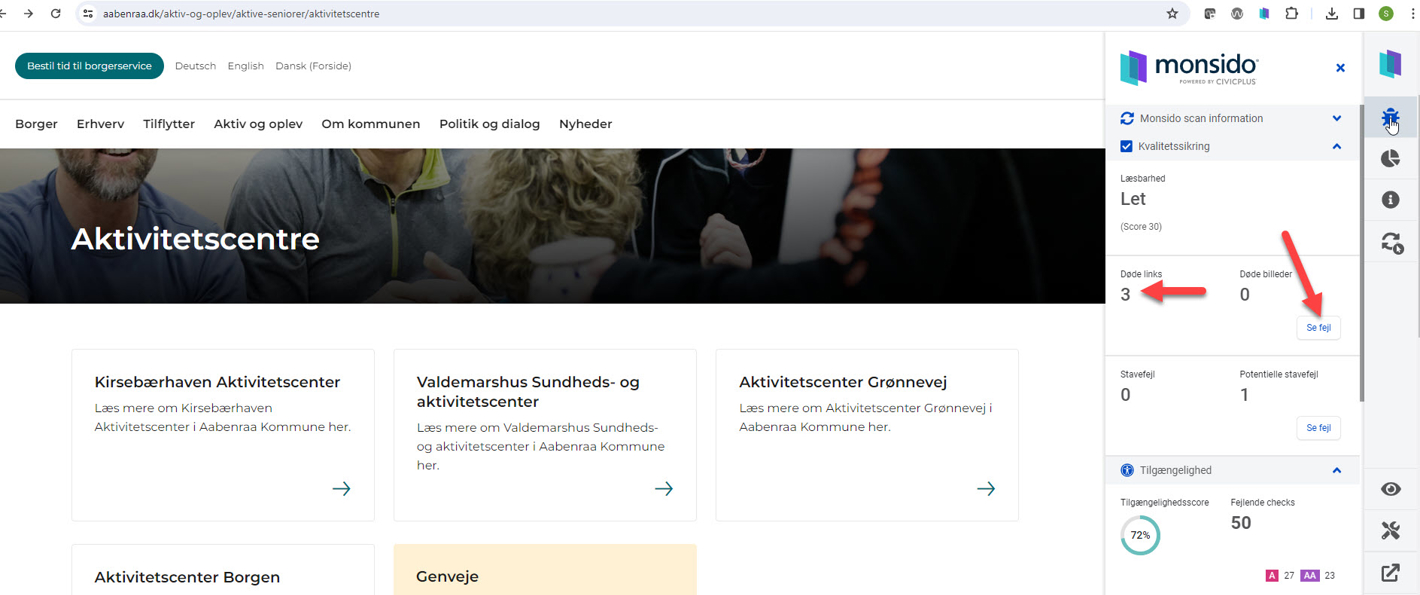Open the browser downloads icon
The height and width of the screenshot is (595, 1420).
tap(1331, 14)
